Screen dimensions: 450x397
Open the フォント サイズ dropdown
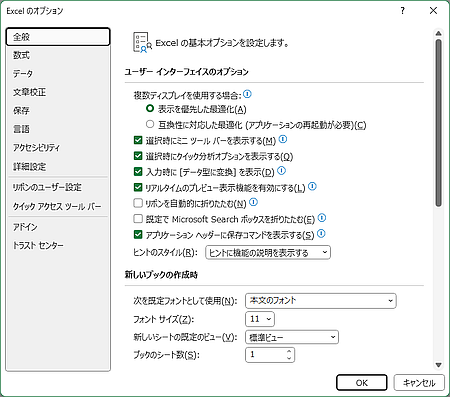pyautogui.click(x=260, y=319)
